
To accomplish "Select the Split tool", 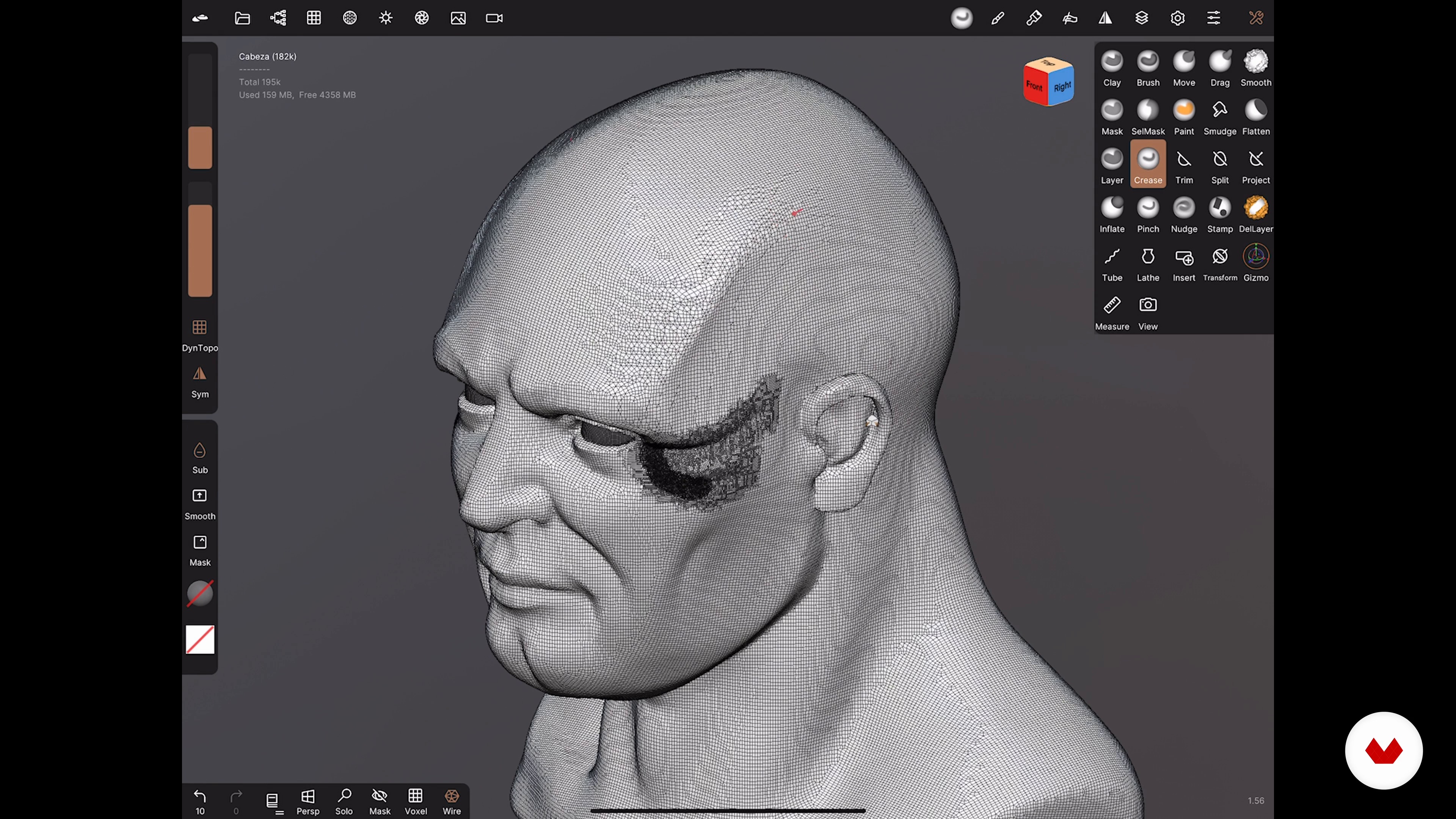I will [x=1220, y=166].
